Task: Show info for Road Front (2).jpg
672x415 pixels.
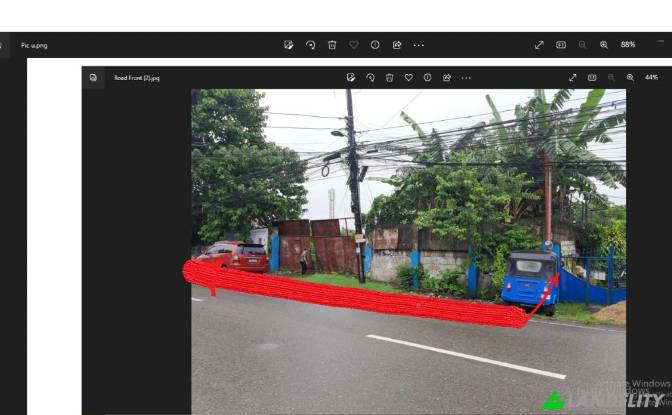Action: point(427,77)
